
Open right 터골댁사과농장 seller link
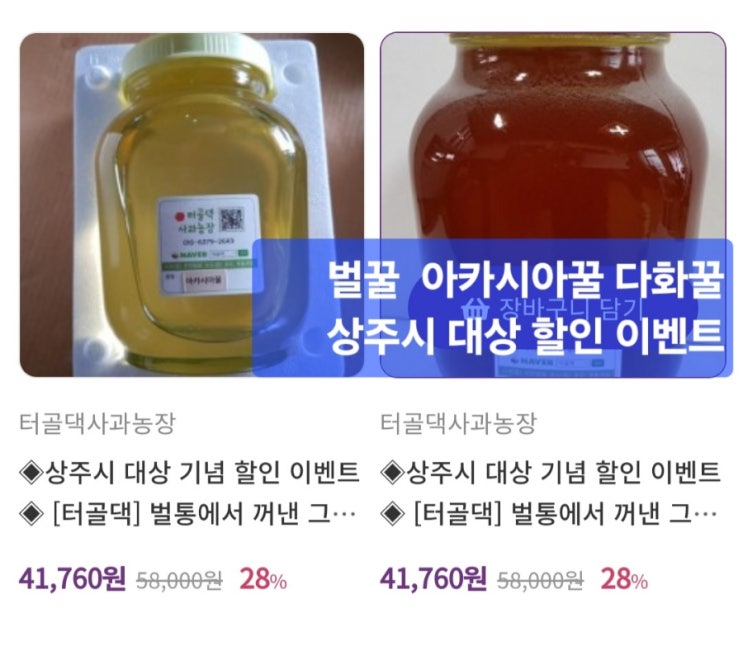pyautogui.click(x=459, y=423)
